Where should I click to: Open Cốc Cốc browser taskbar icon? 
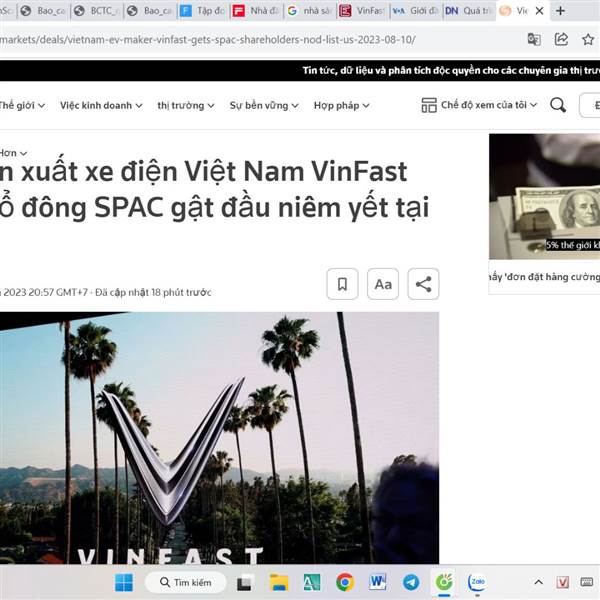click(444, 582)
